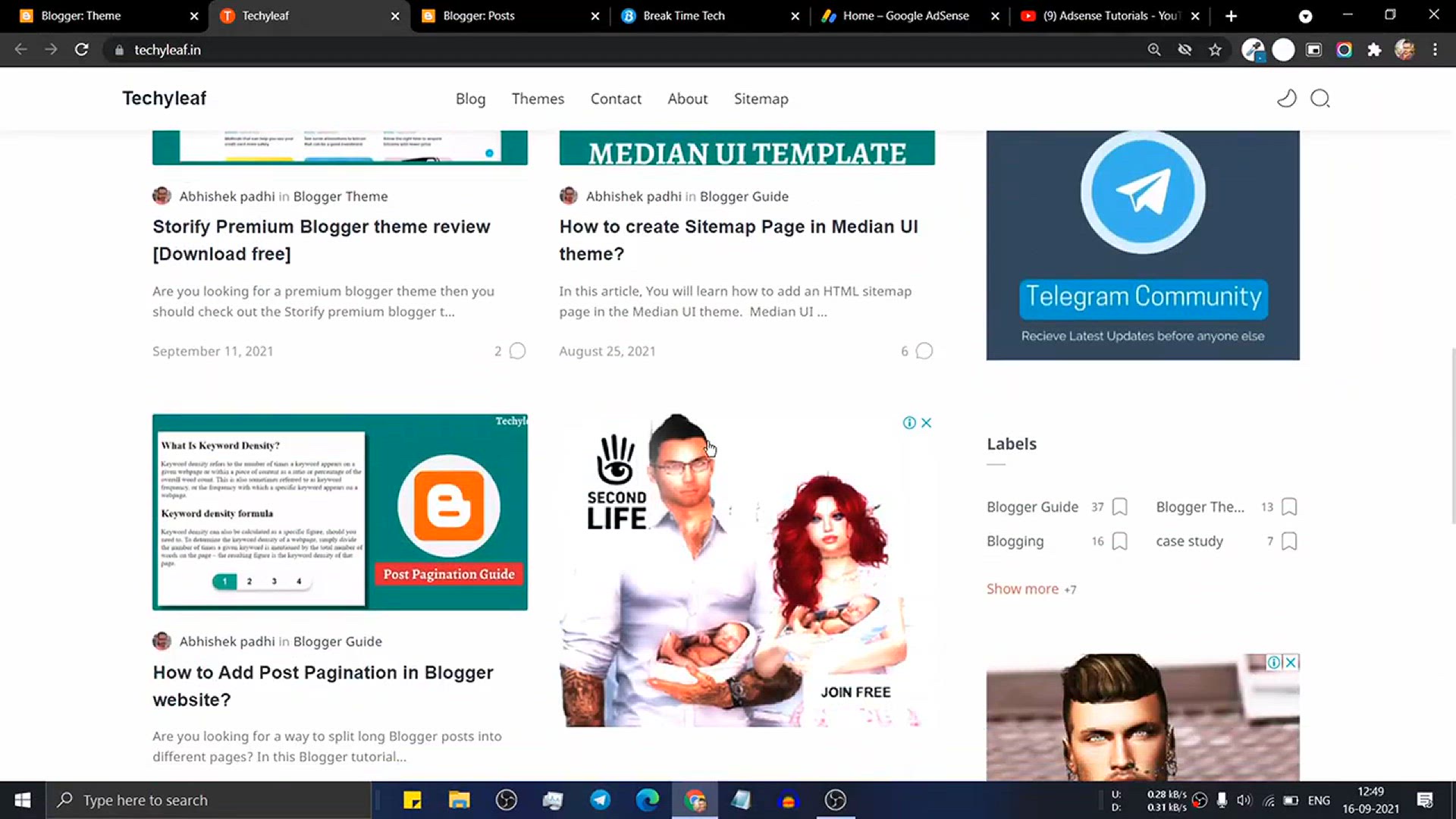The width and height of the screenshot is (1456, 819).
Task: Click the Blogger Theme category link
Action: click(340, 196)
